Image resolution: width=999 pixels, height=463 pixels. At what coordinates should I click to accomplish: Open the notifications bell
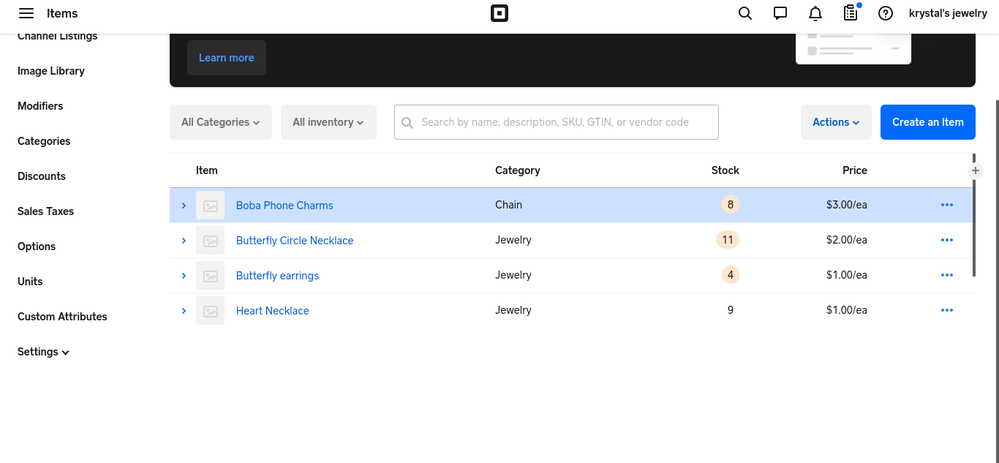pos(815,13)
